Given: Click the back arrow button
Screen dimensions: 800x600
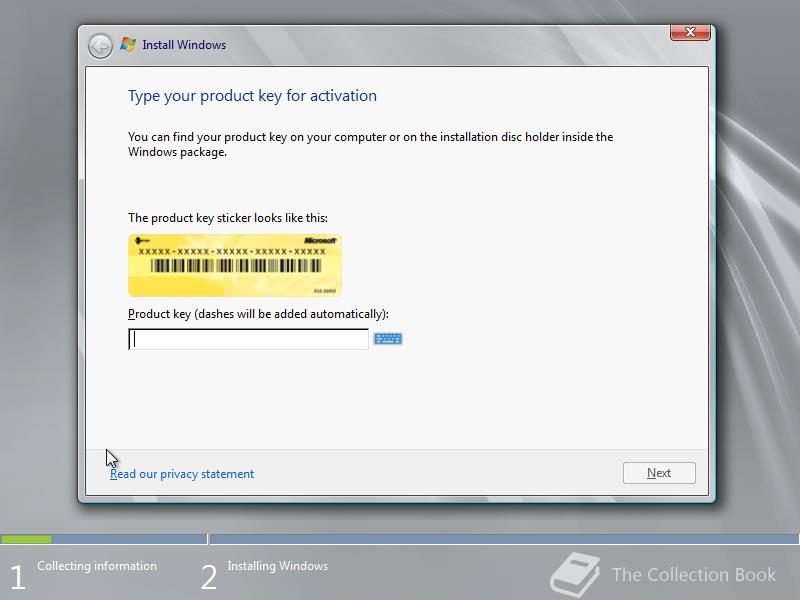Looking at the screenshot, I should point(101,46).
